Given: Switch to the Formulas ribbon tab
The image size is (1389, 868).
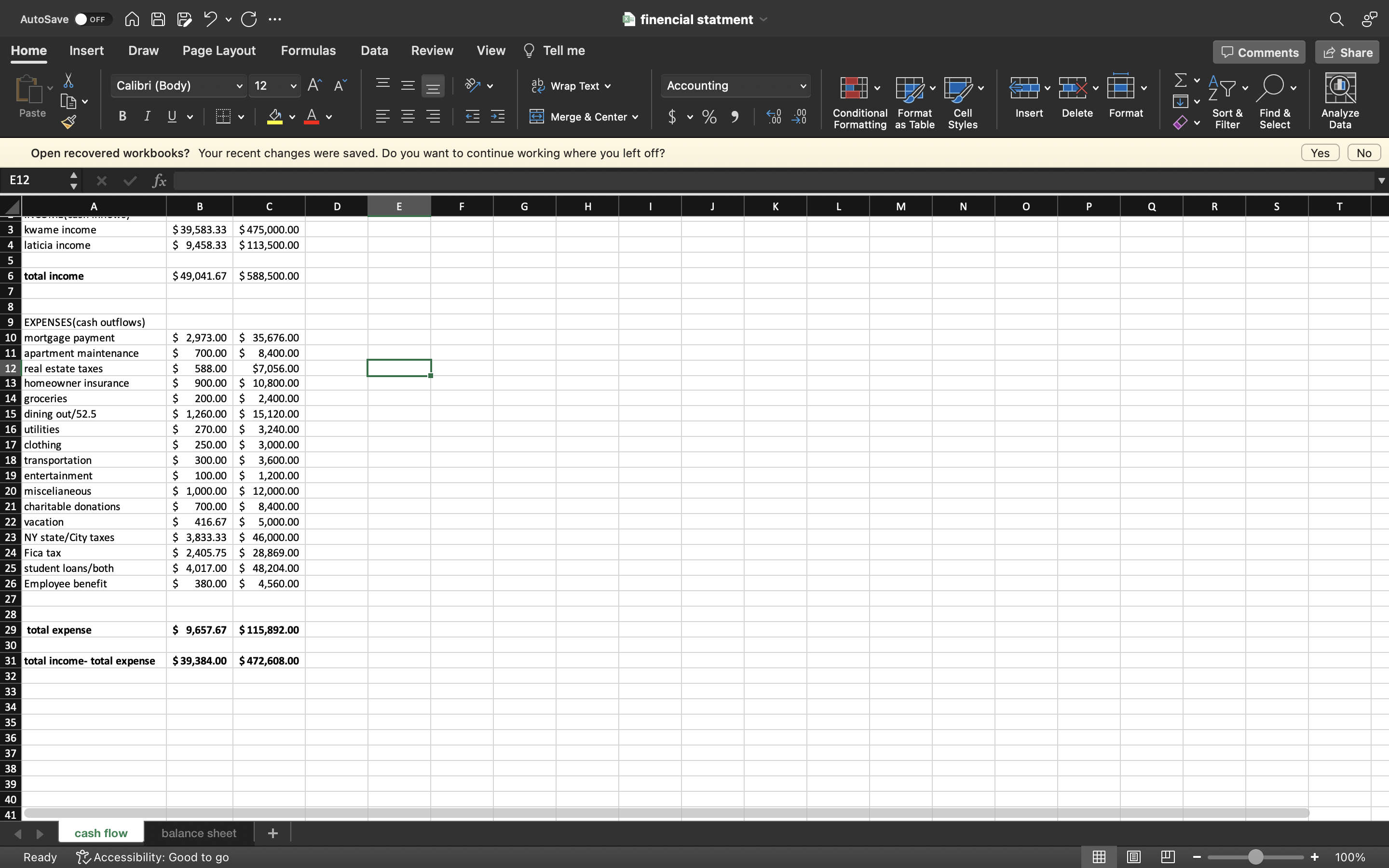Looking at the screenshot, I should [308, 51].
